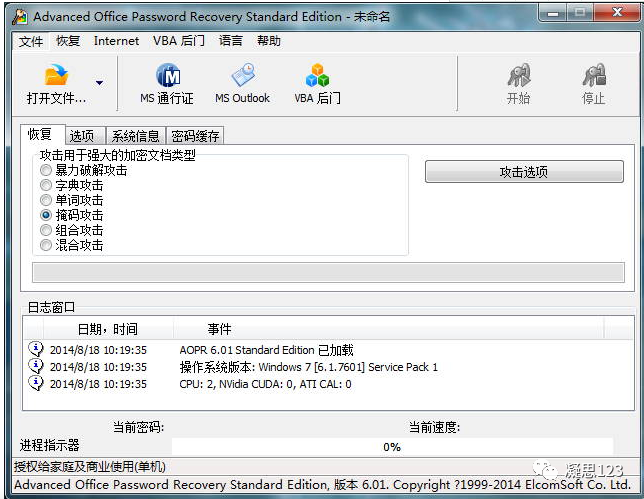
Task: Click the 当前密码 label
Action: click(138, 427)
